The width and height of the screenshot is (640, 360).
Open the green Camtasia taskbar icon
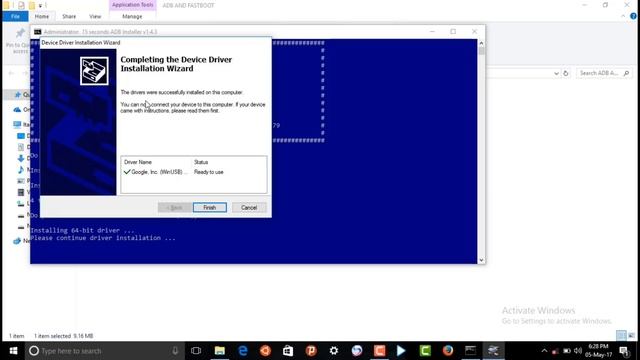(425, 351)
